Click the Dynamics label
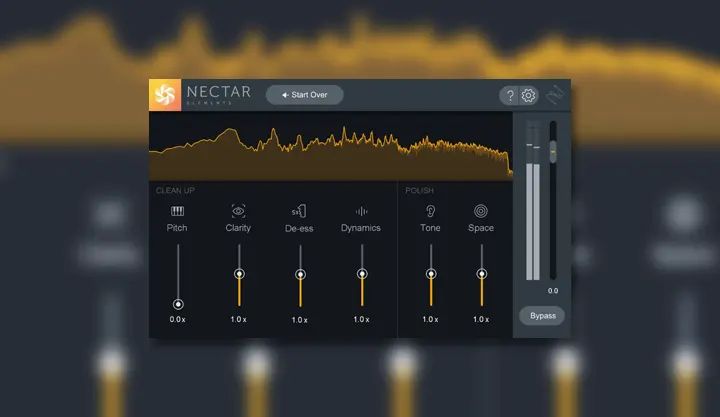The width and height of the screenshot is (720, 417). (360, 228)
